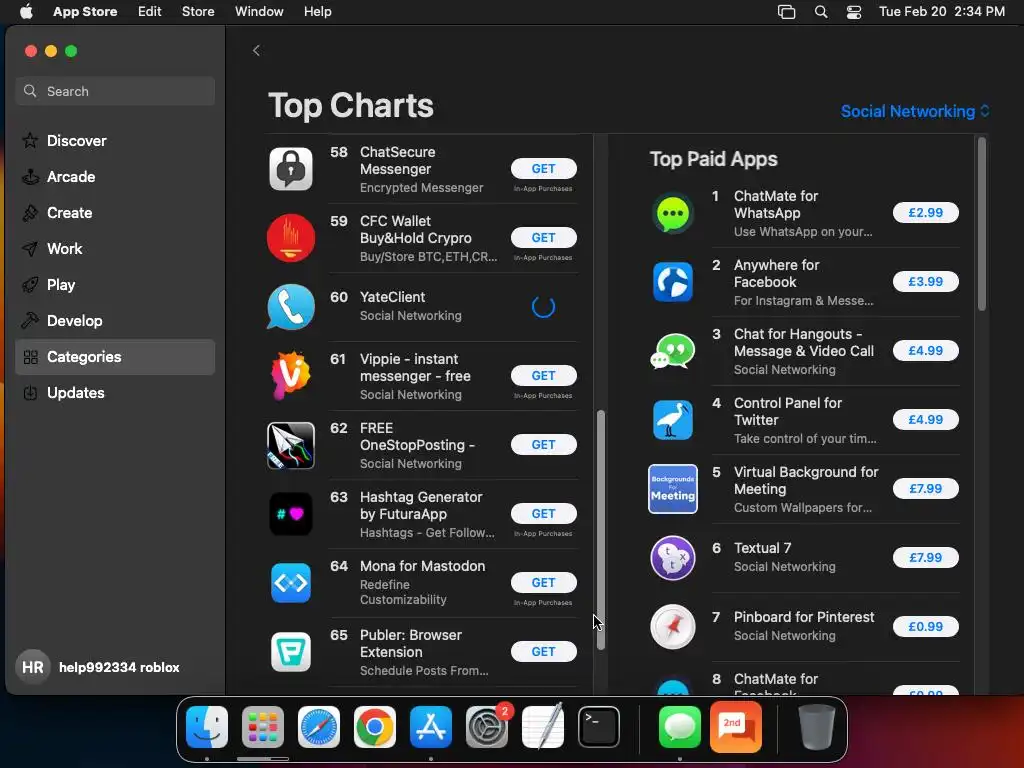Open the ChatSecure Messenger app icon
The image size is (1024, 768).
click(291, 169)
